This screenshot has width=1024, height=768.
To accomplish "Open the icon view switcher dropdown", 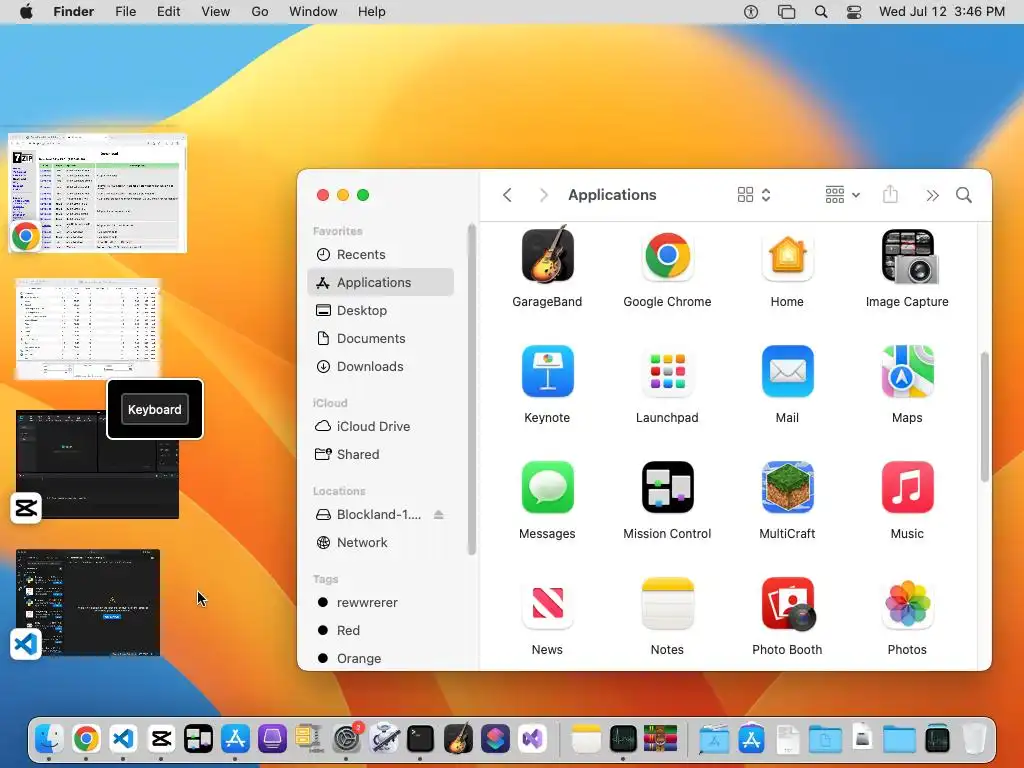I will (x=754, y=195).
